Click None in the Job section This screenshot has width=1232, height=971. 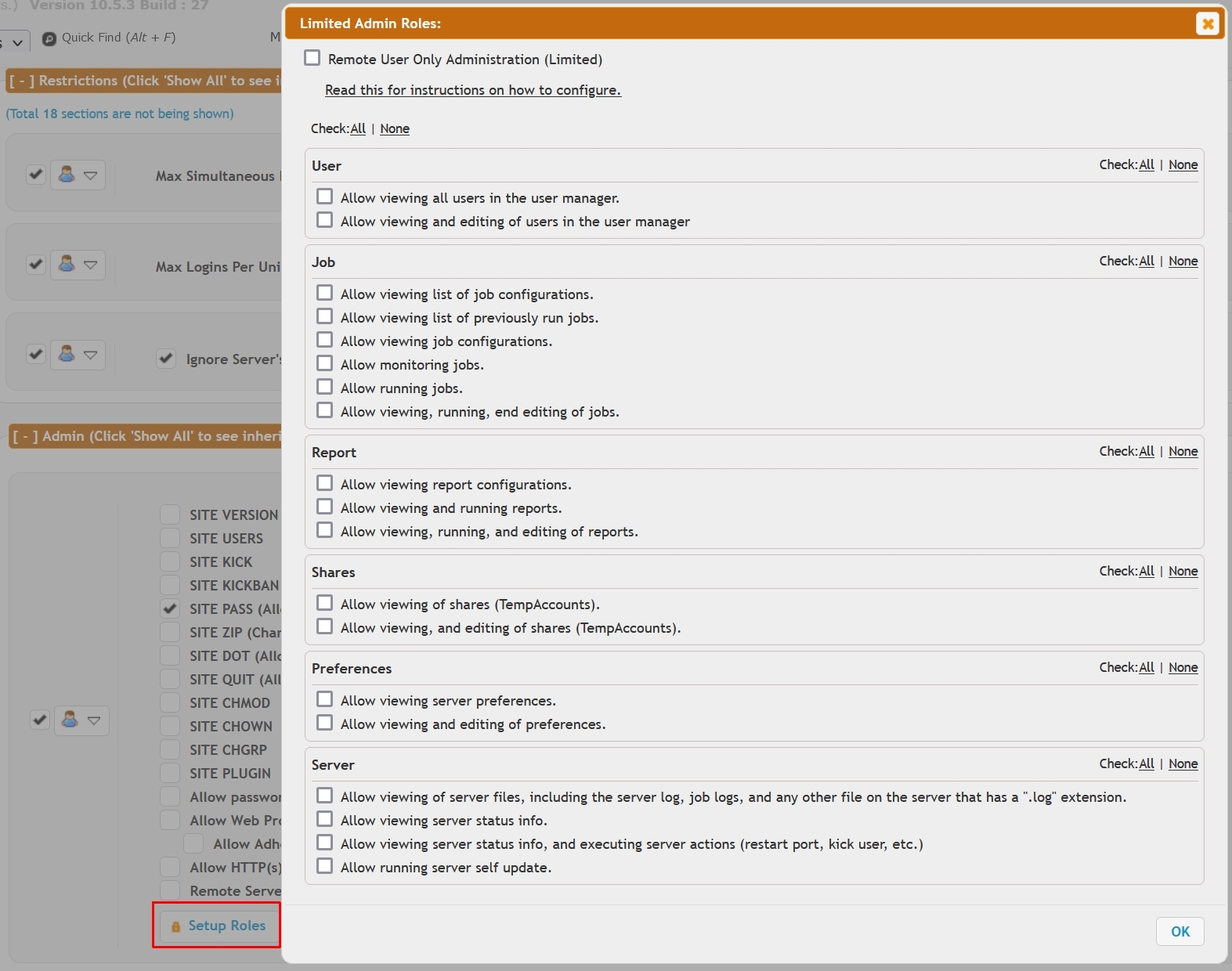(1183, 261)
